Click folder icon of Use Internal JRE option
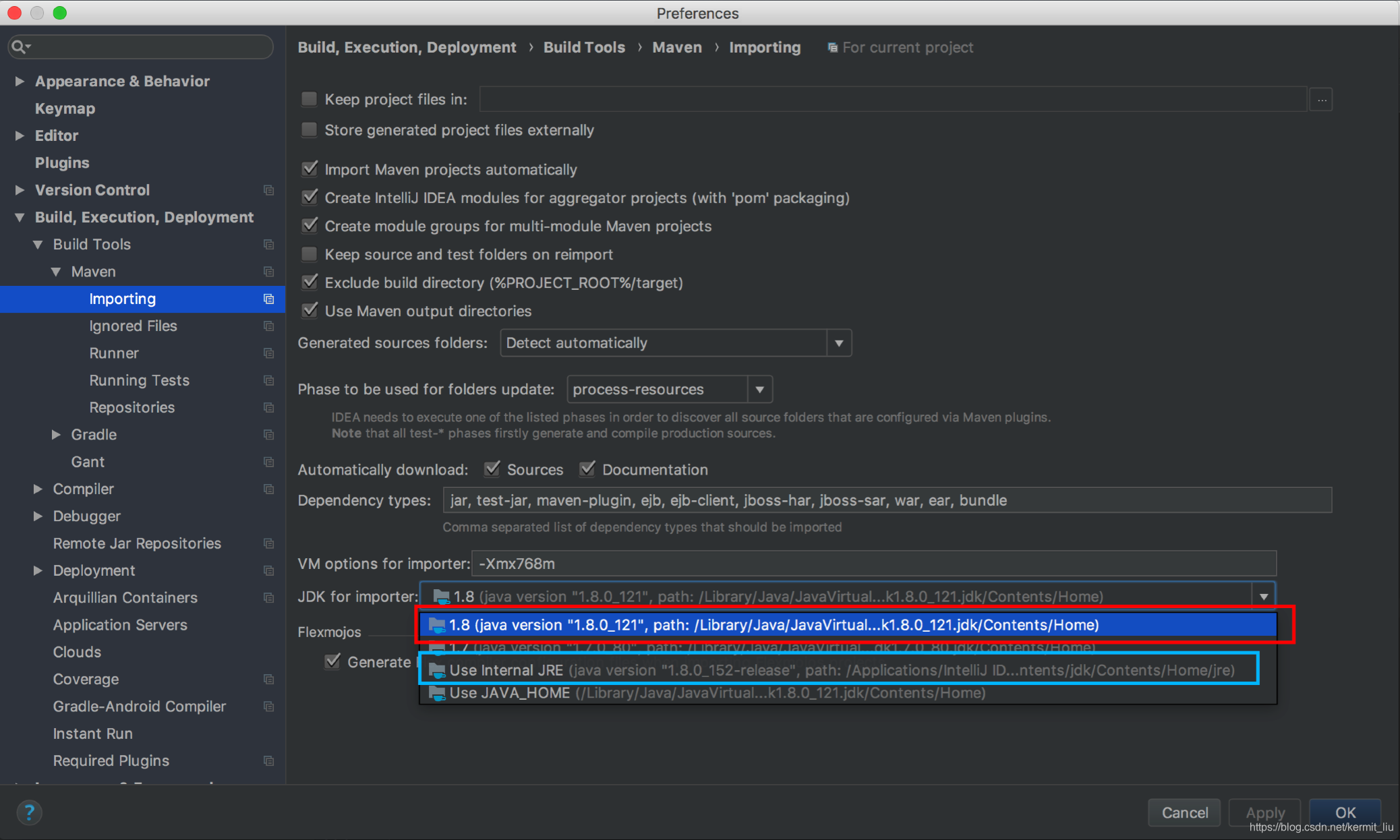Image resolution: width=1400 pixels, height=840 pixels. (x=438, y=670)
